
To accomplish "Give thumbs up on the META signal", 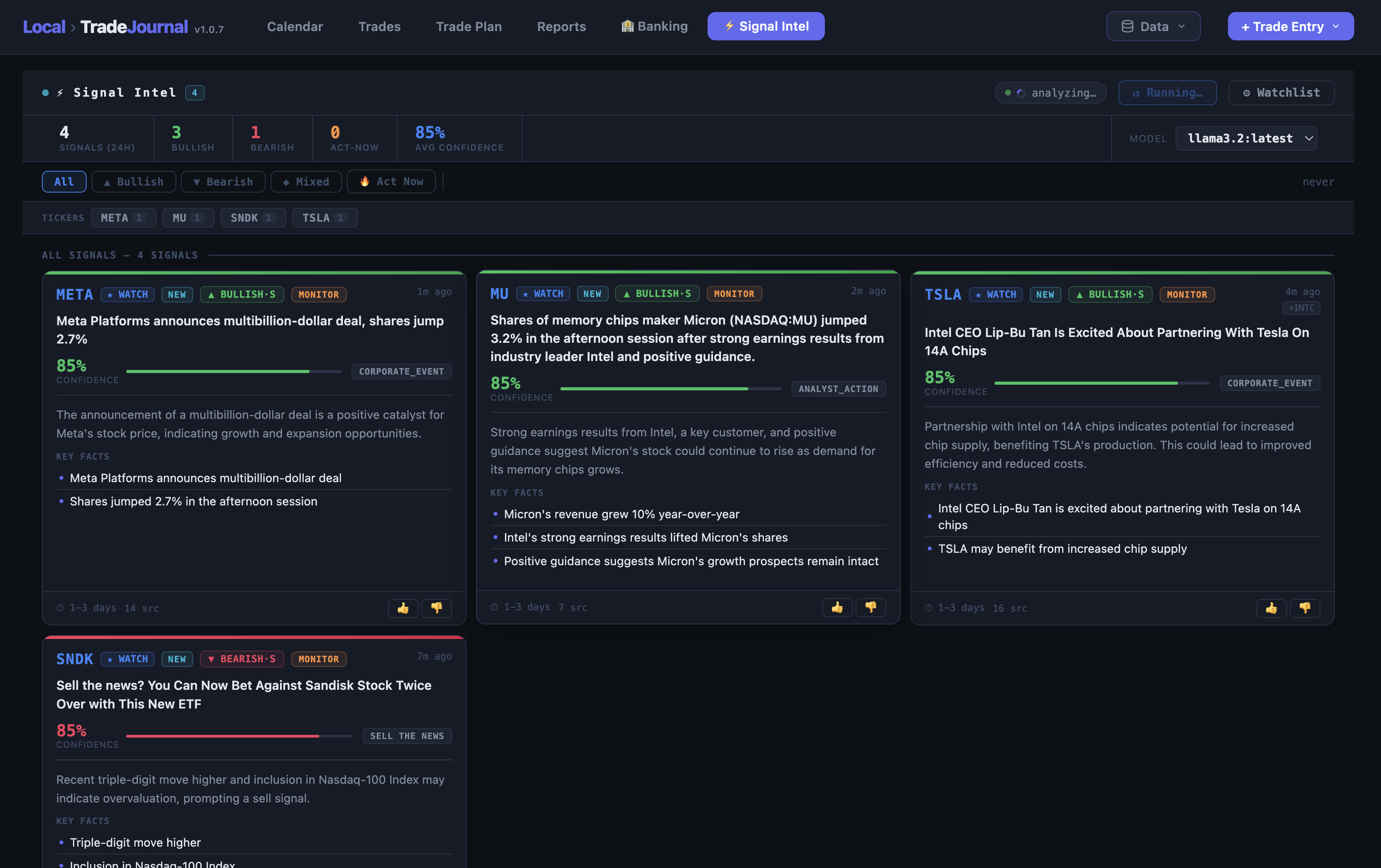I will [x=403, y=608].
